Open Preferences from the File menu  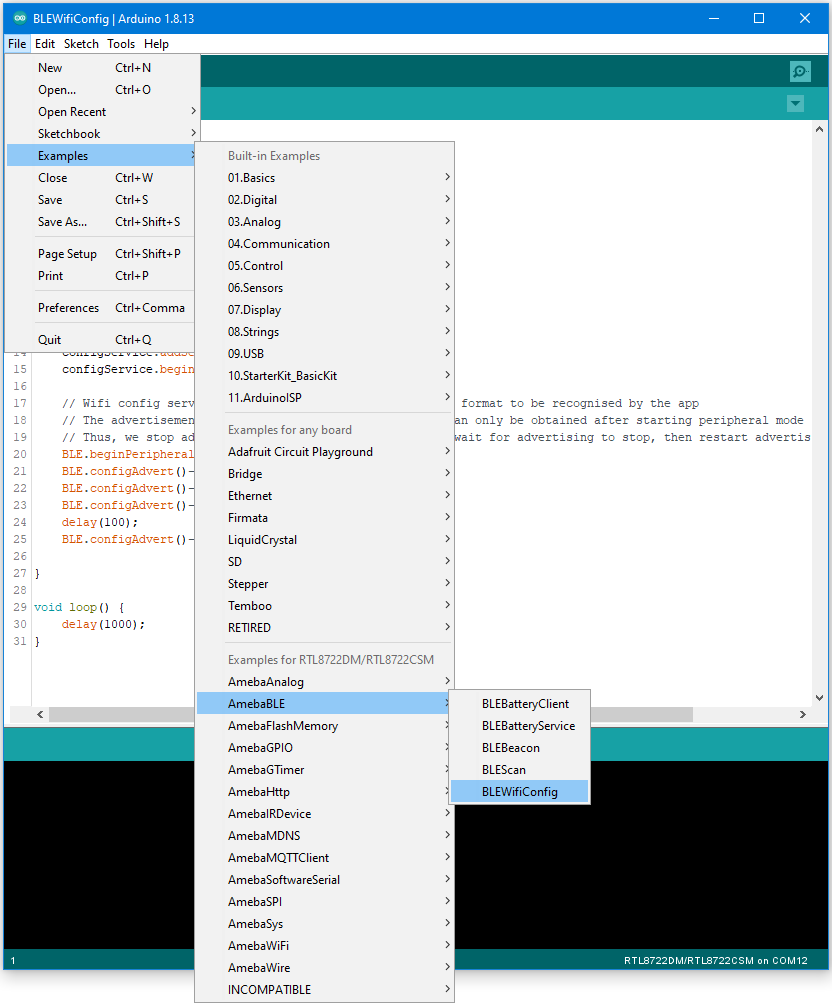pyautogui.click(x=68, y=307)
